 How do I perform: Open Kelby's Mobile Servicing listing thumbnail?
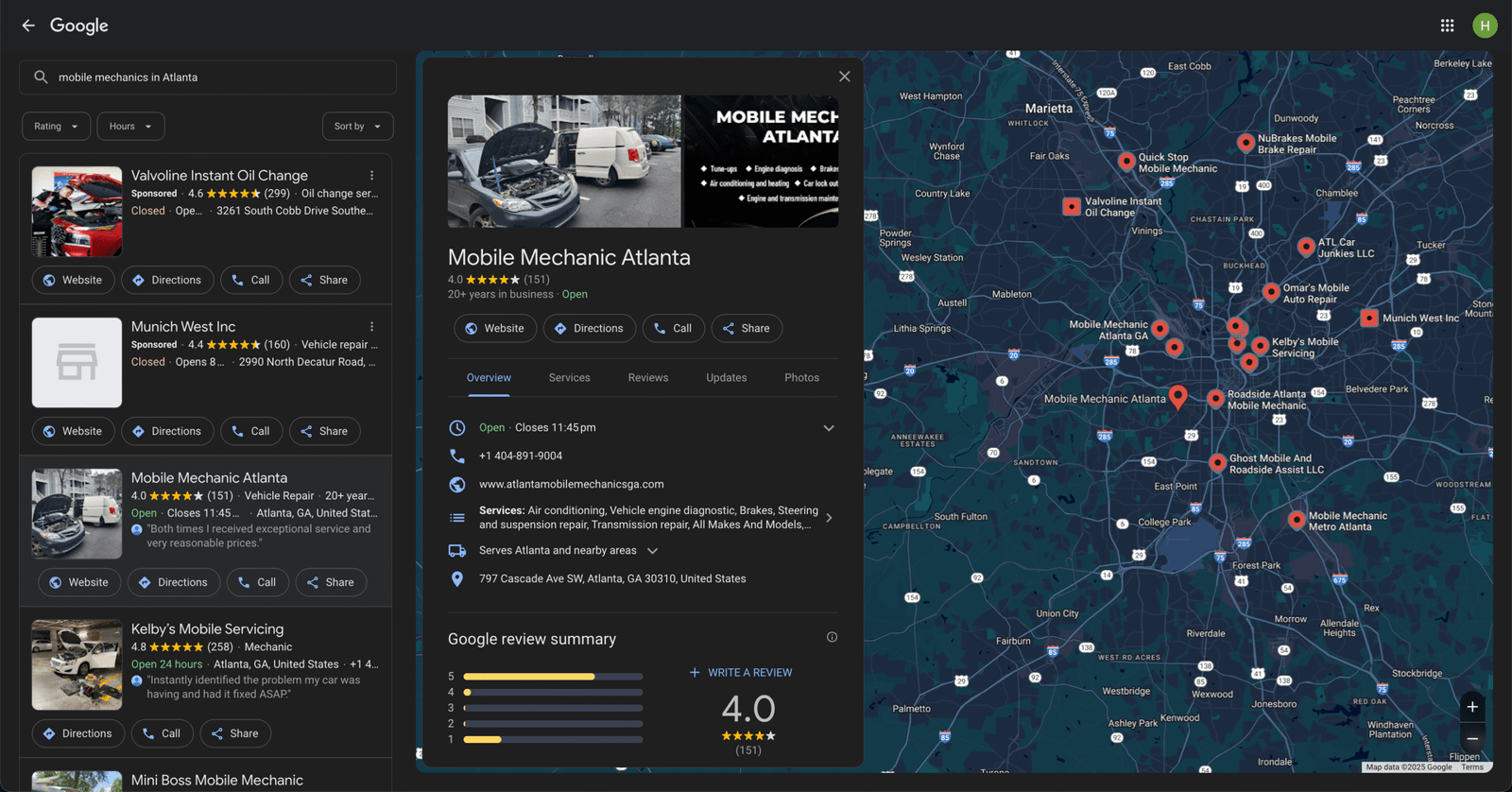click(77, 665)
